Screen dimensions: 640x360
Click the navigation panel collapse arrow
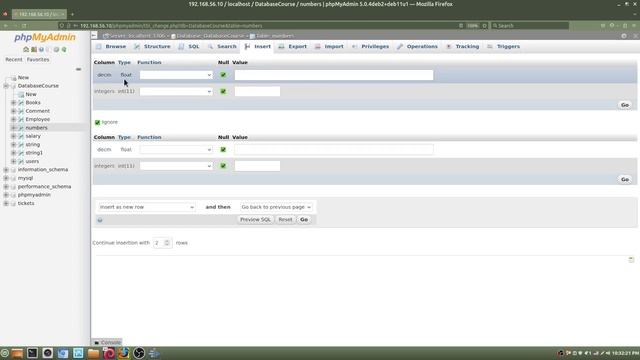[x=94, y=36]
